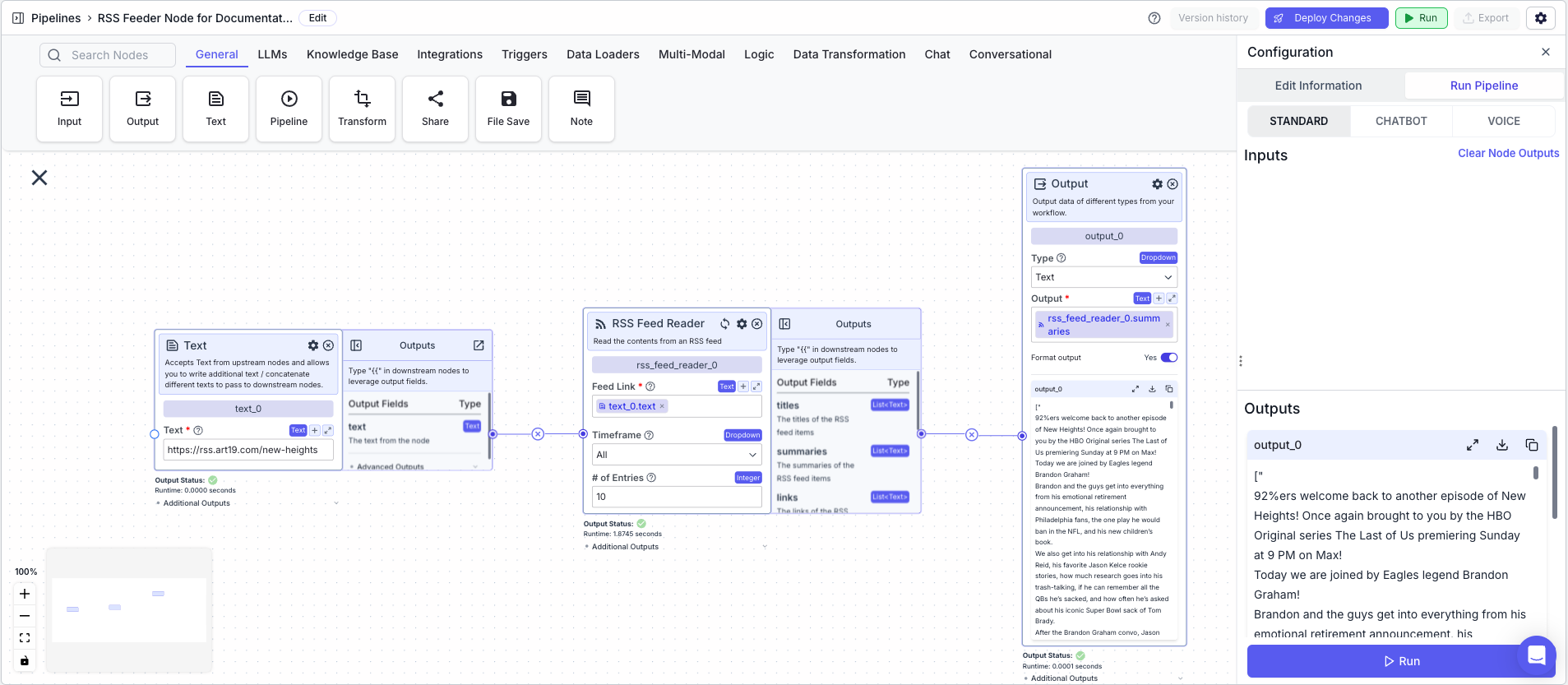Open the Data Loaders tab
Screen dimensions: 1568x685
(603, 54)
